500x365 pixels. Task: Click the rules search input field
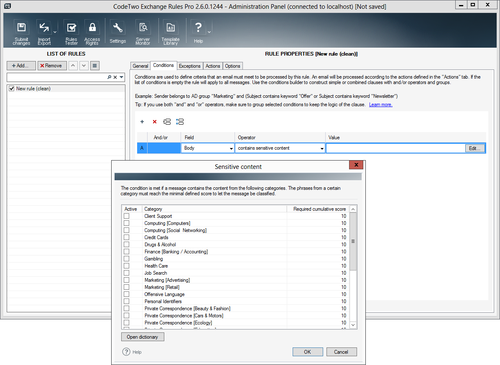[x=57, y=77]
